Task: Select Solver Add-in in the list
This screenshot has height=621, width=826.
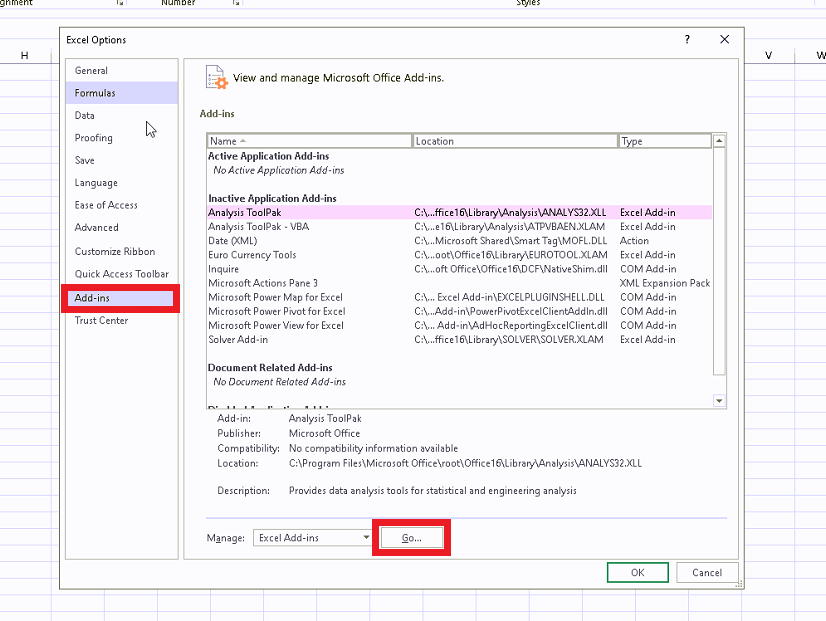Action: [x=236, y=340]
